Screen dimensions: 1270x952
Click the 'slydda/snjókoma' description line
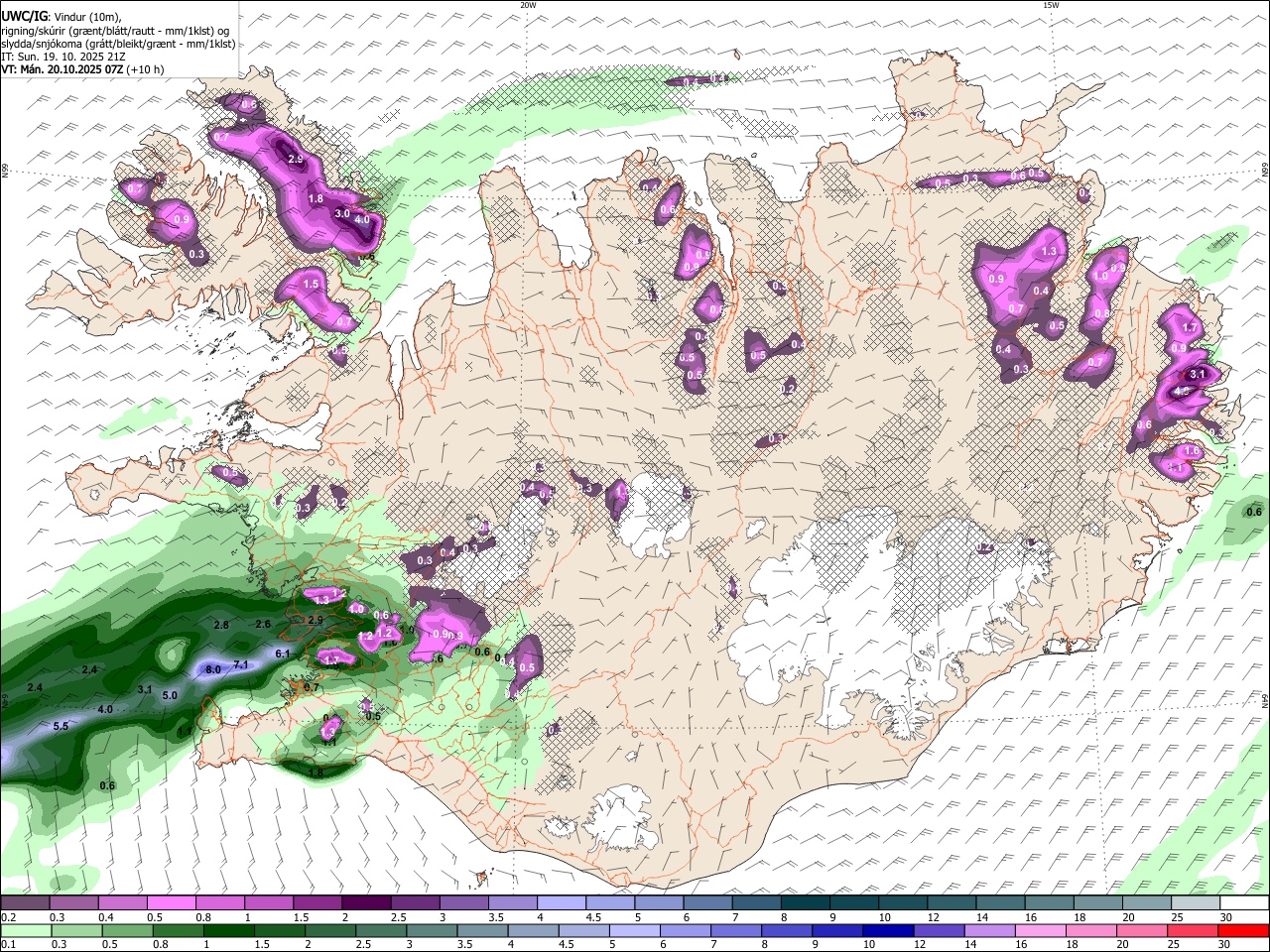click(118, 44)
